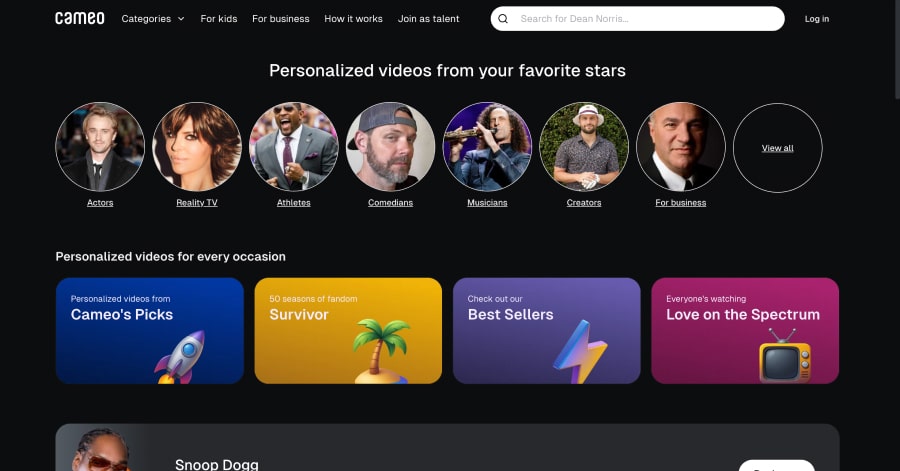
Task: Open the Love on the Spectrum card
Action: (745, 330)
